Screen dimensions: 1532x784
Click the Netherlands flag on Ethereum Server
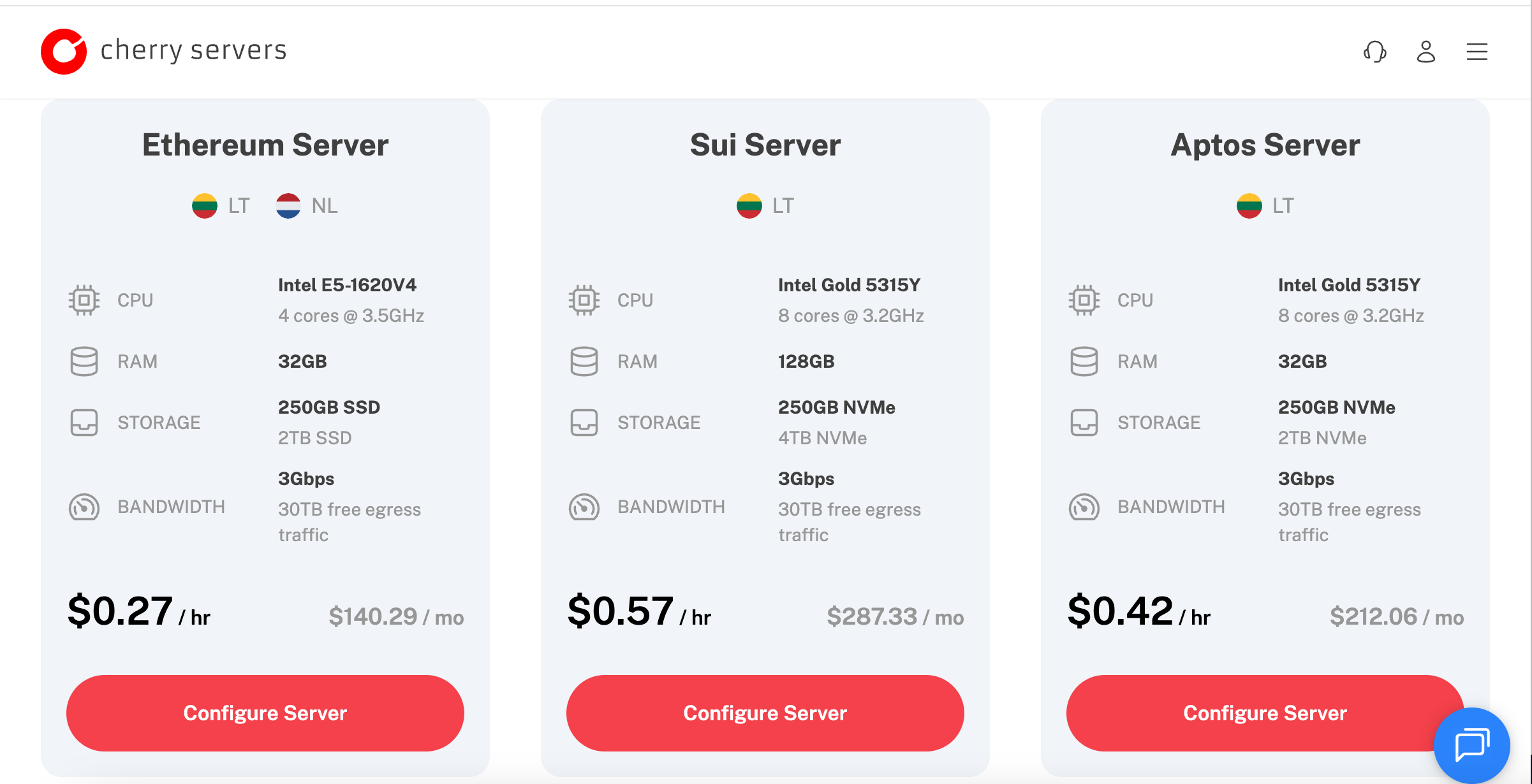tap(288, 206)
